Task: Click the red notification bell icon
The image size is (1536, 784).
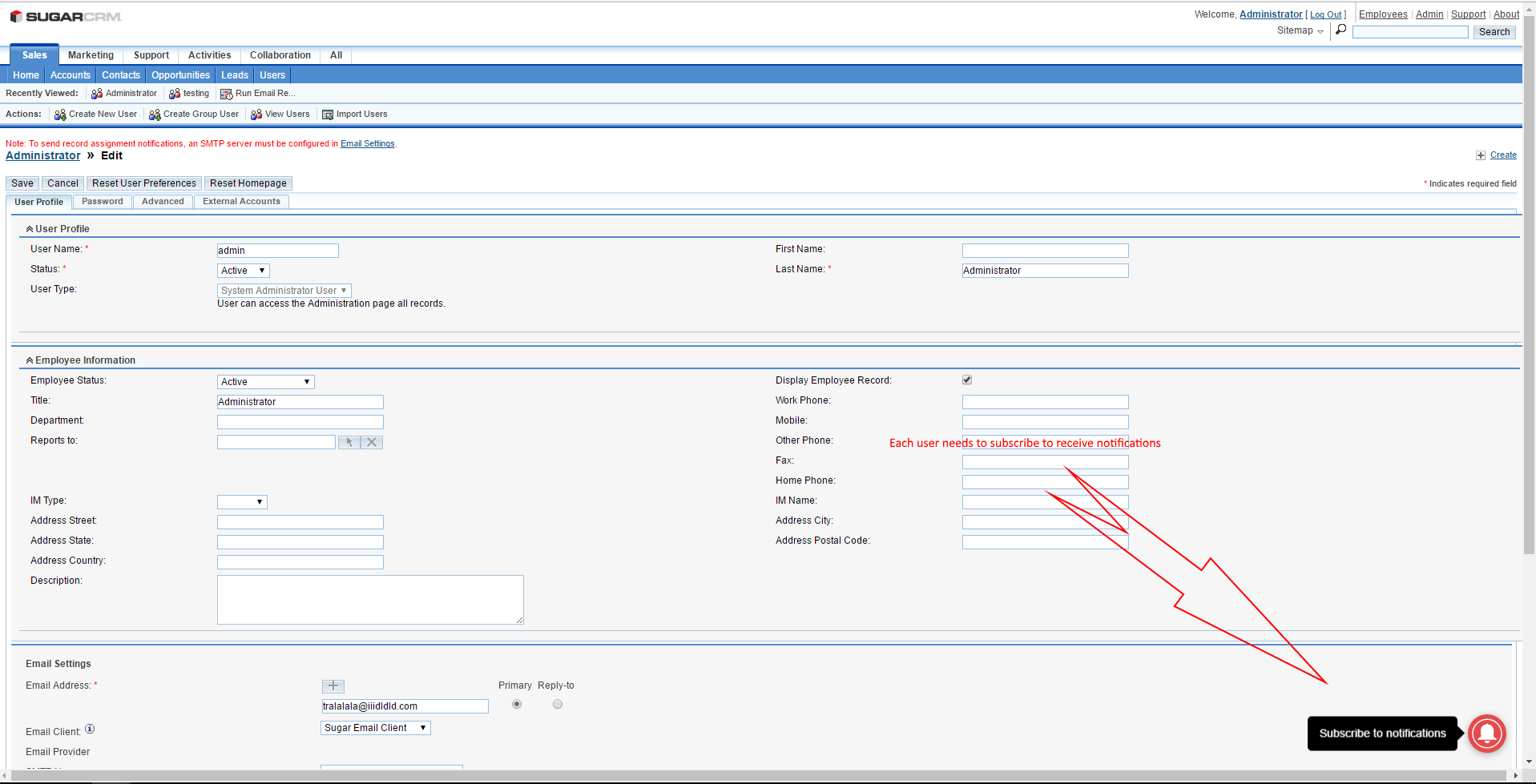Action: 1486,733
